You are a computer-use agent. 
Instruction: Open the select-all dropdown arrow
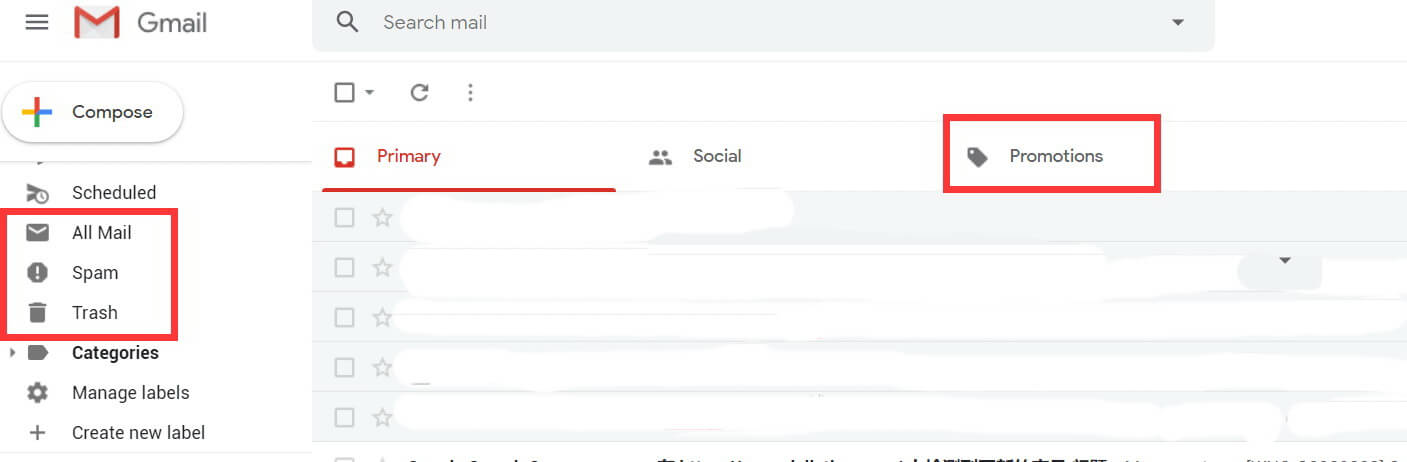click(370, 92)
